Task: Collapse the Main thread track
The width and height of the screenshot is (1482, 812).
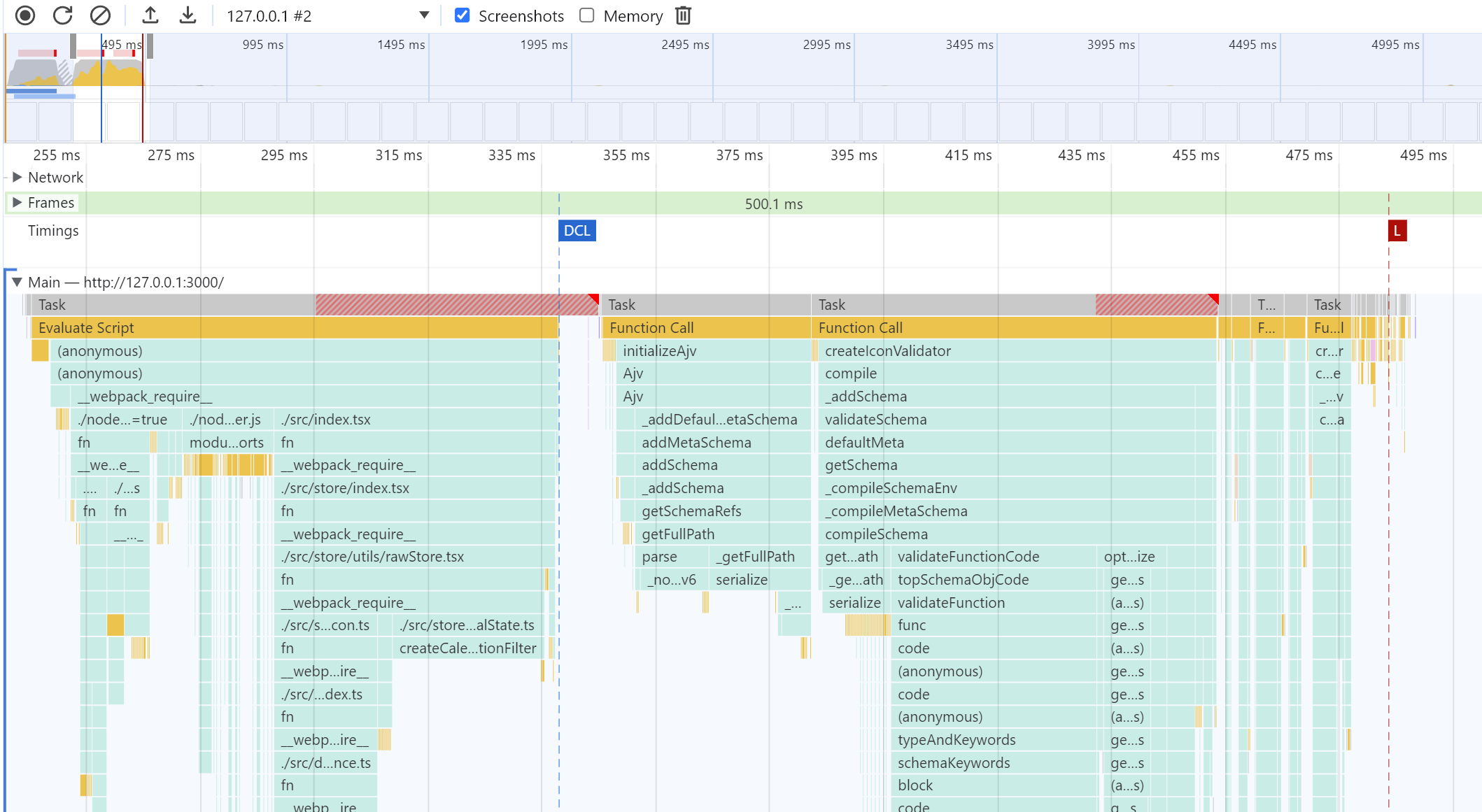Action: pyautogui.click(x=17, y=283)
